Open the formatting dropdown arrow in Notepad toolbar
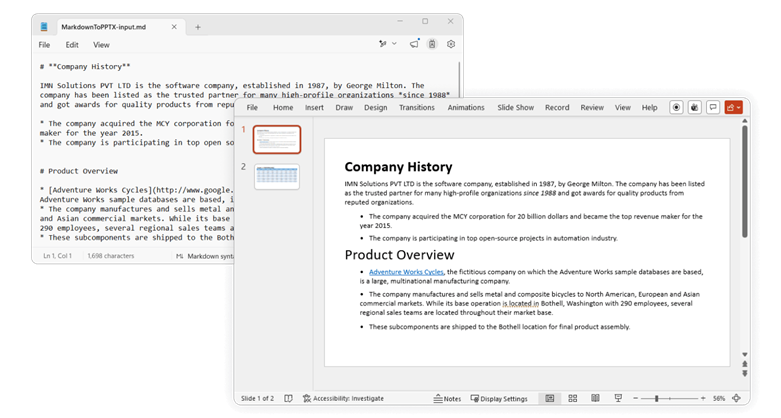The image size is (781, 418). (394, 44)
